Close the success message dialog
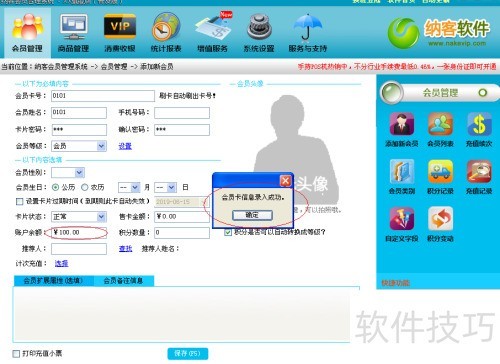This screenshot has width=500, height=364. click(285, 181)
